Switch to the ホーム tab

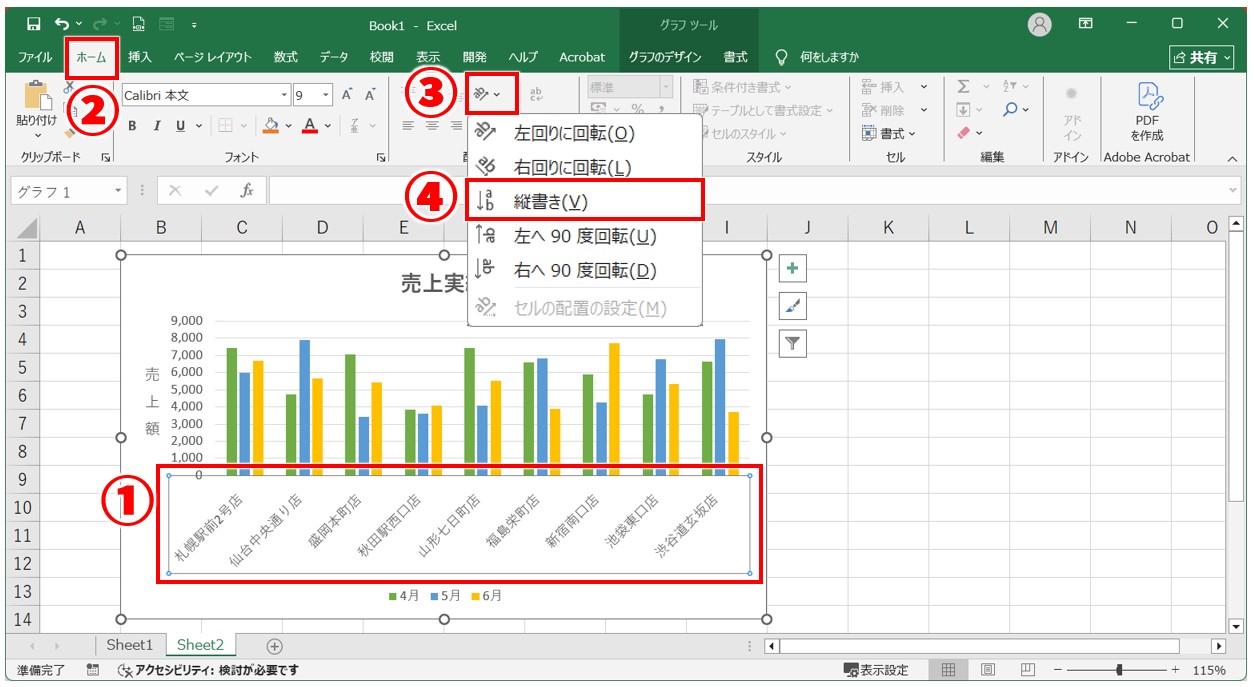(x=92, y=57)
